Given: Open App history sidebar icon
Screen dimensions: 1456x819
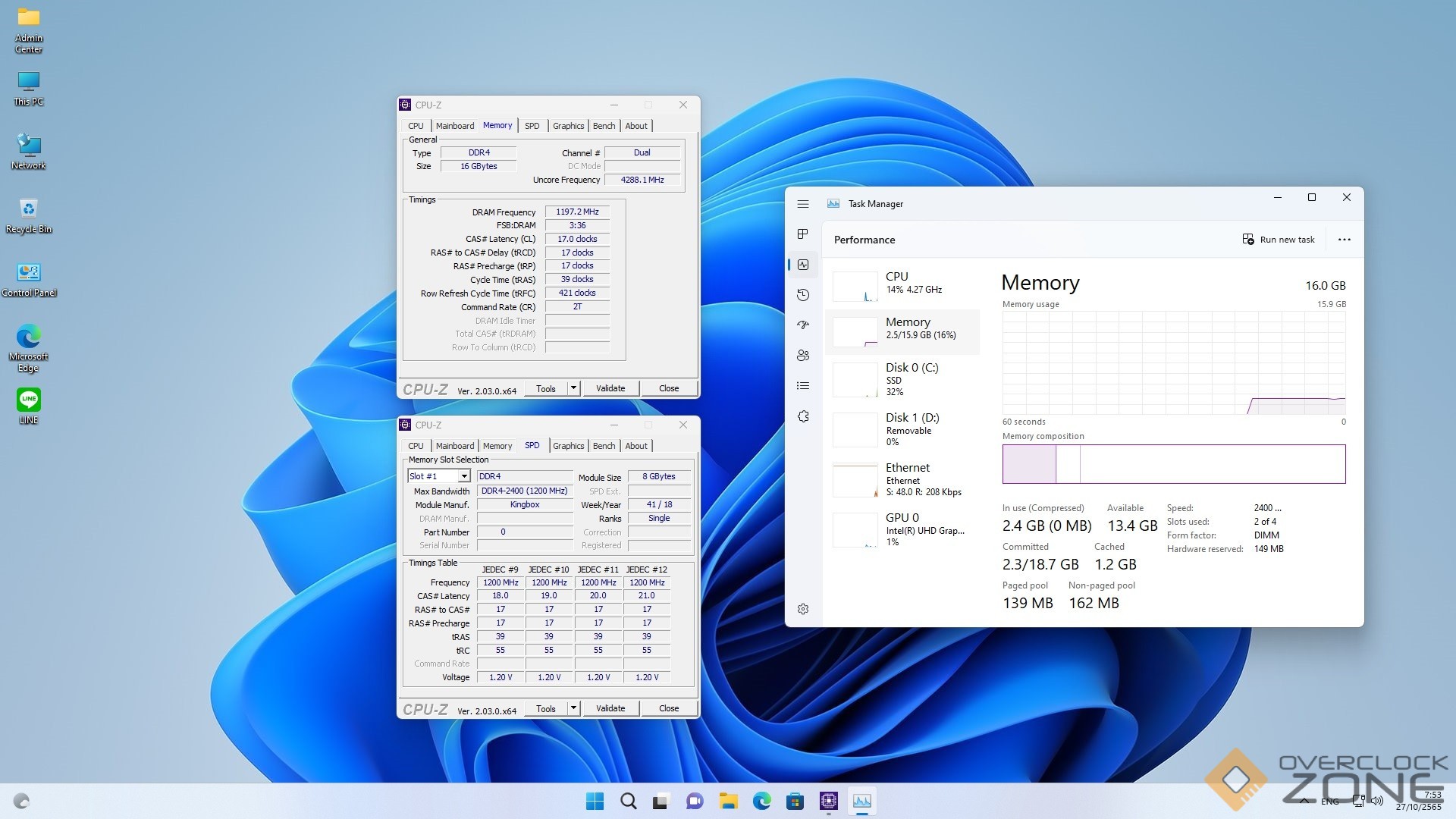Looking at the screenshot, I should click(x=803, y=295).
